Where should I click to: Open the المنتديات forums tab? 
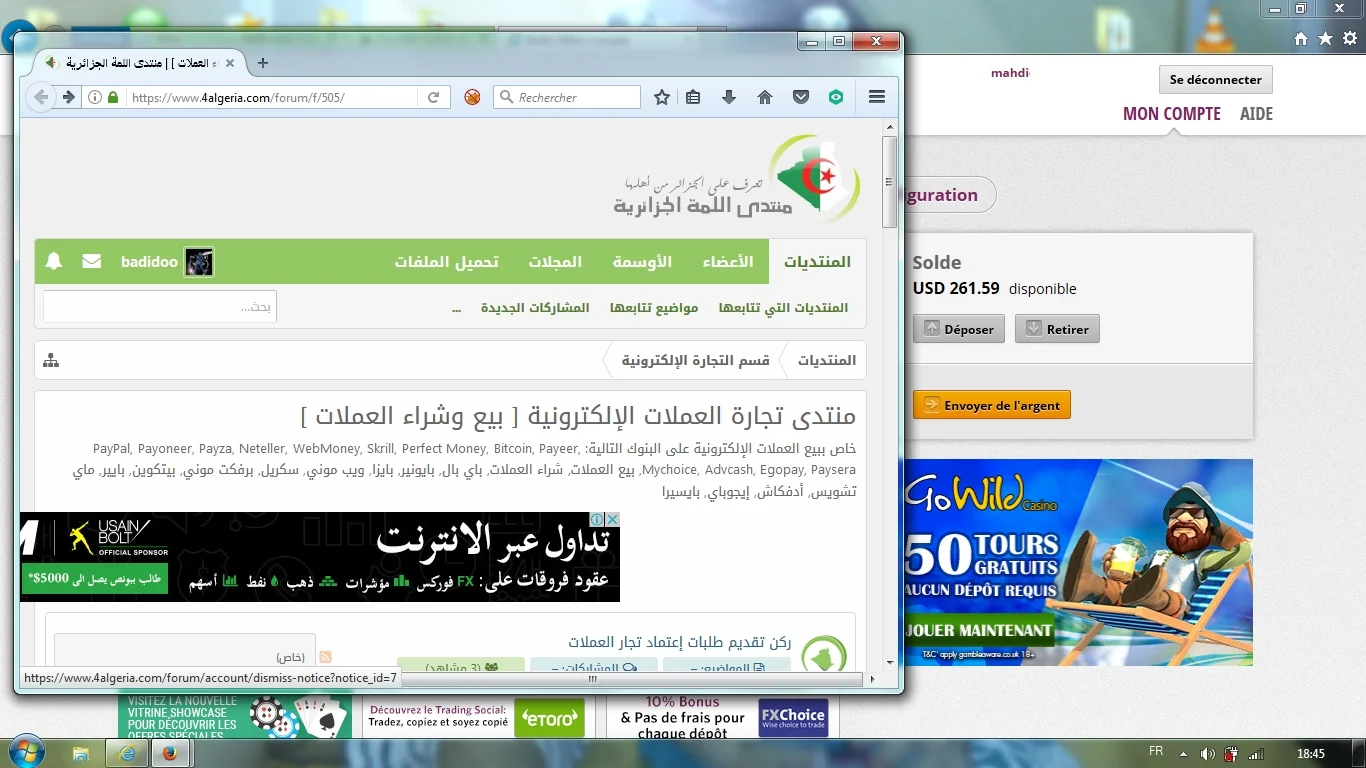(817, 262)
